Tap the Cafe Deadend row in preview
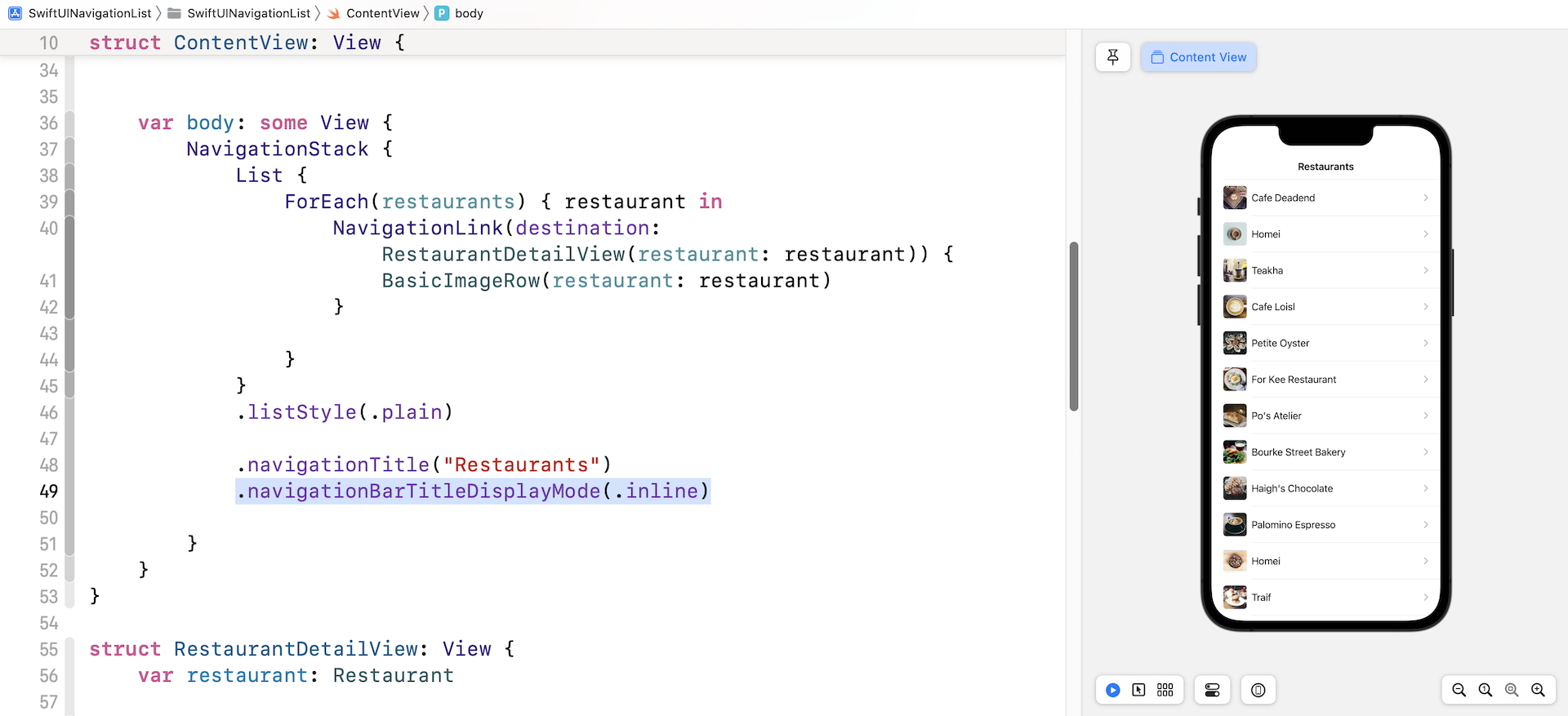The width and height of the screenshot is (1568, 716). tap(1325, 198)
